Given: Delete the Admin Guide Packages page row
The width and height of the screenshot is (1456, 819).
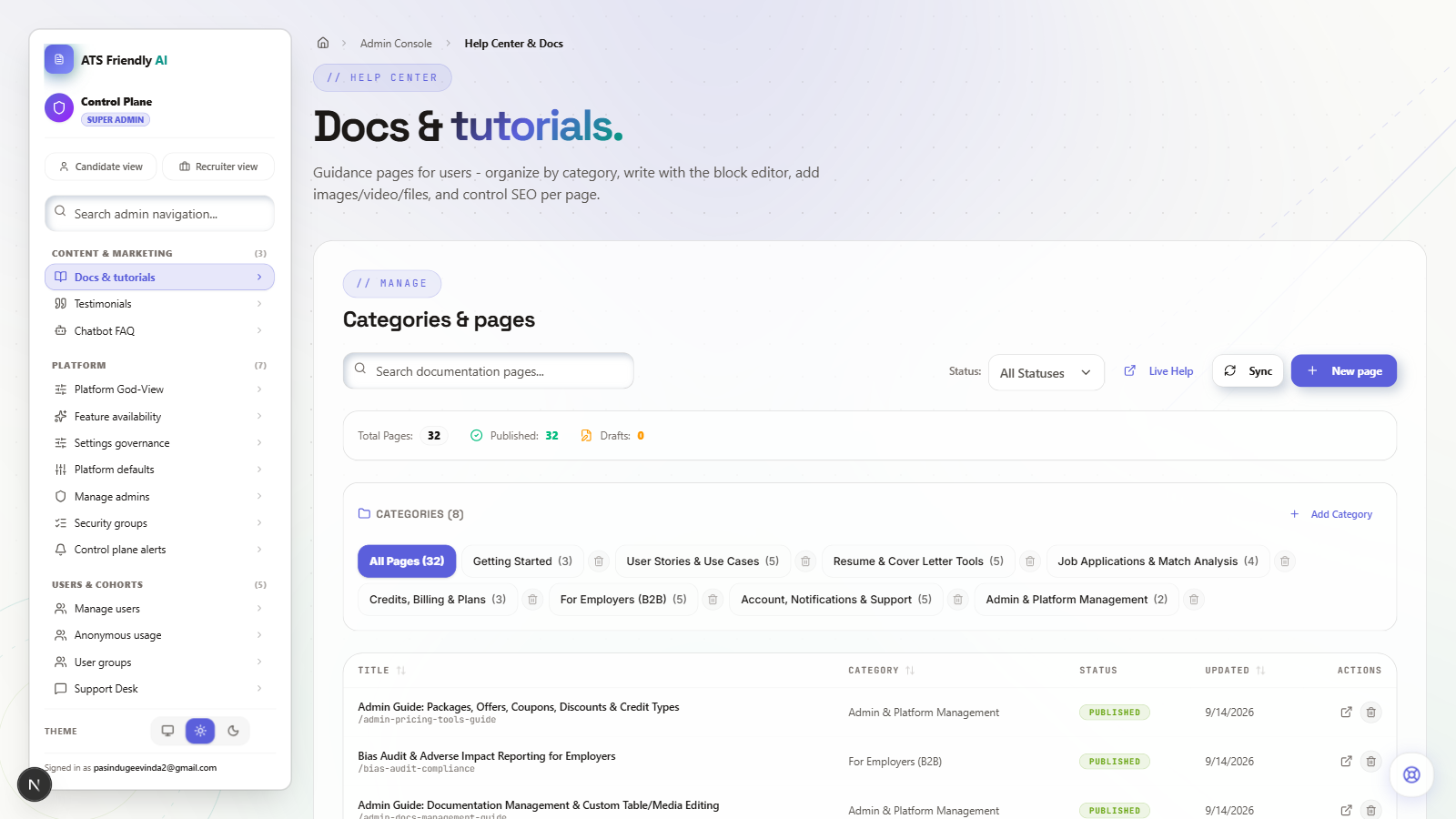Looking at the screenshot, I should [x=1371, y=713].
